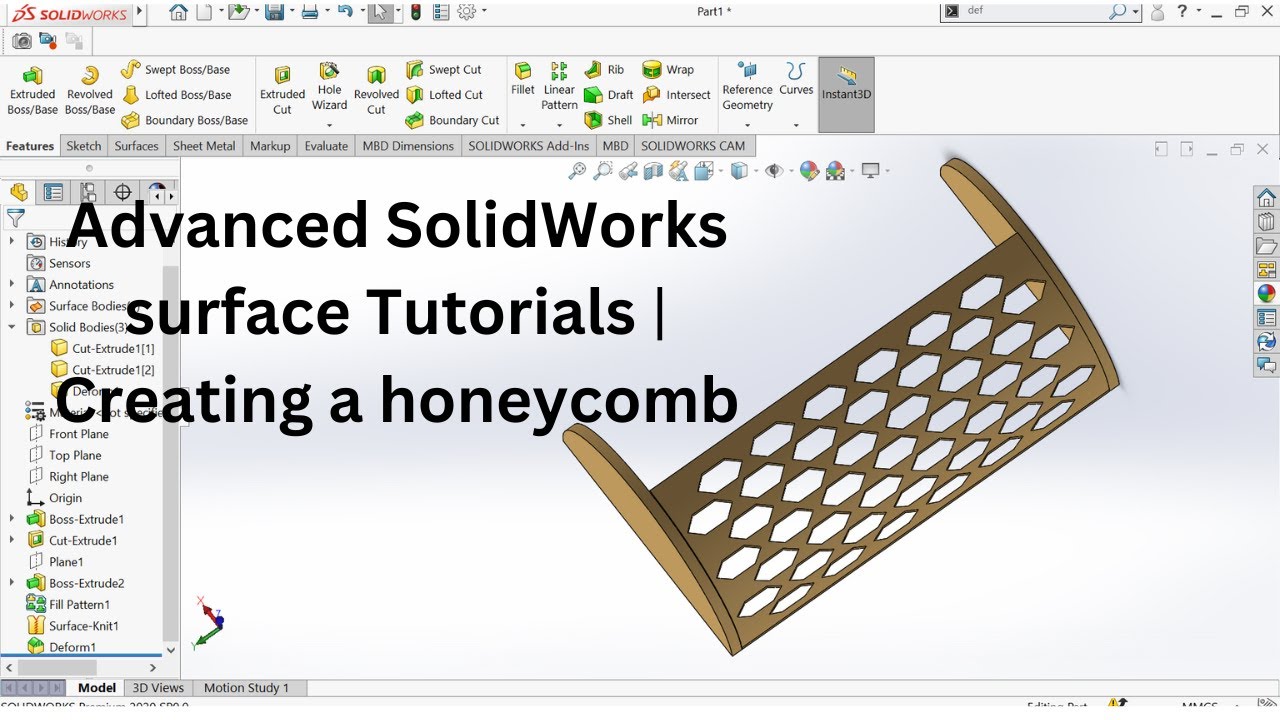Select the Revolved Cut tool
The height and width of the screenshot is (720, 1280).
tap(376, 92)
